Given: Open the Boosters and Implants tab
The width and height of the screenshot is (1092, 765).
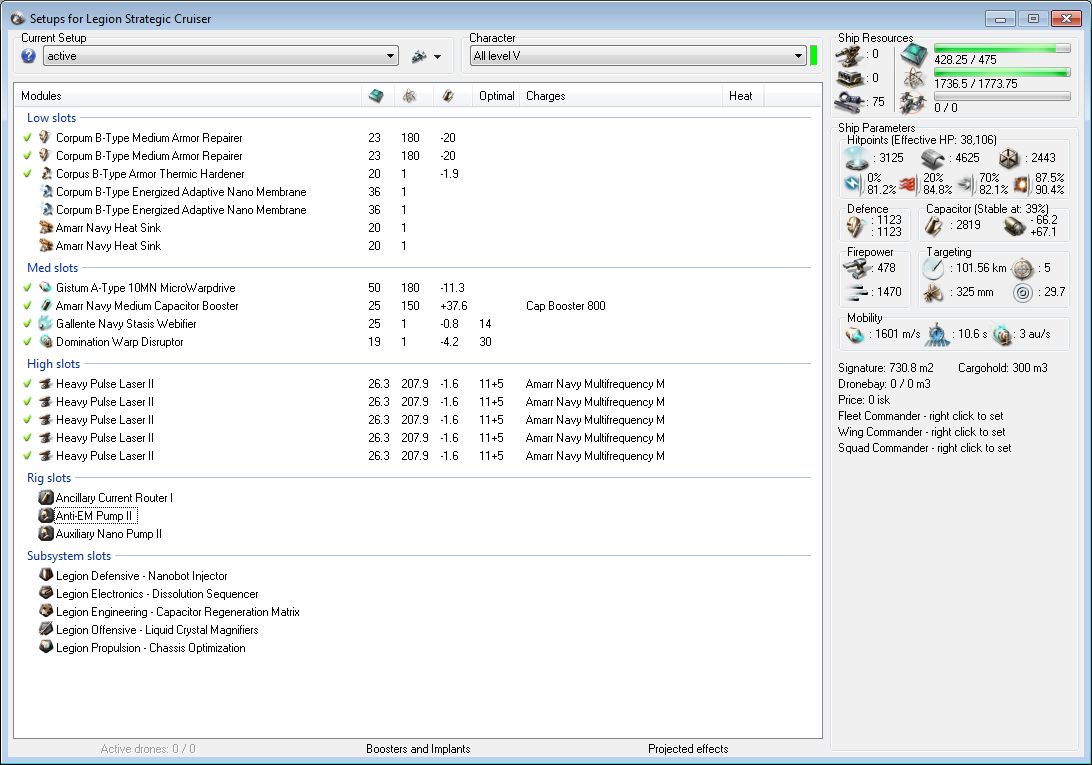Looking at the screenshot, I should click(x=418, y=749).
